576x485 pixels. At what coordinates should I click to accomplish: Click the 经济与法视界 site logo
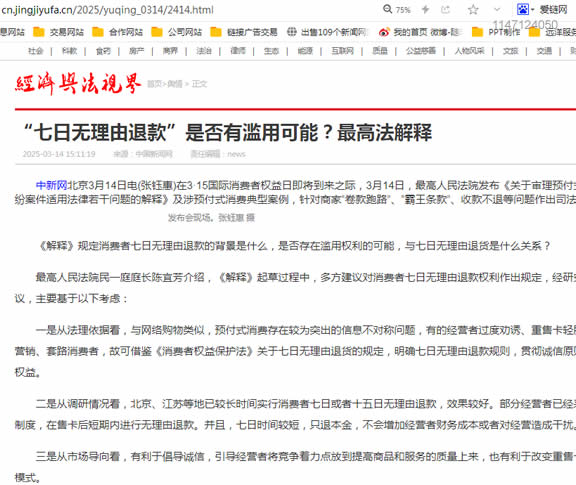click(x=78, y=84)
